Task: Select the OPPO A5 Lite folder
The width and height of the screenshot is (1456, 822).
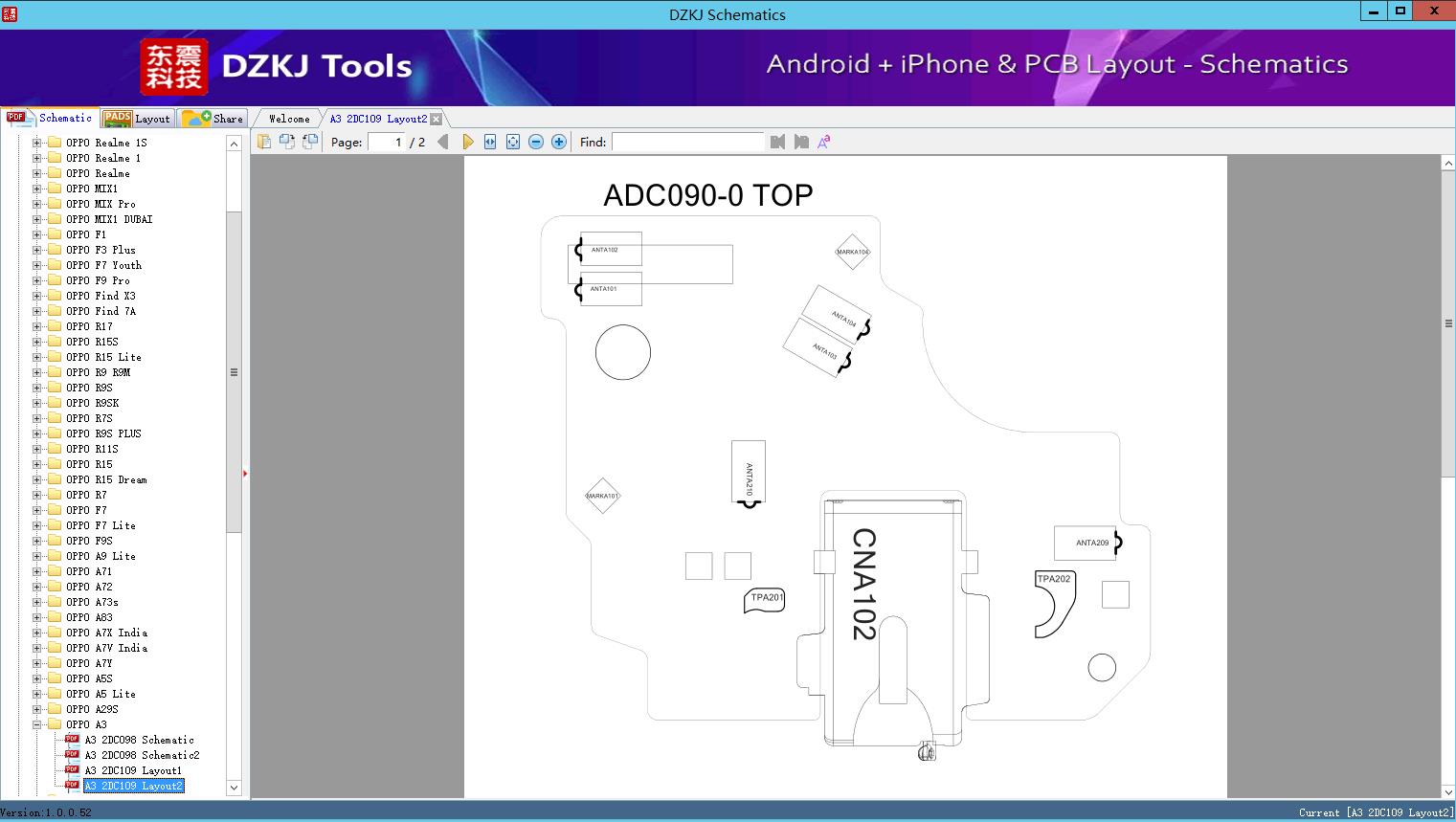Action: [101, 694]
